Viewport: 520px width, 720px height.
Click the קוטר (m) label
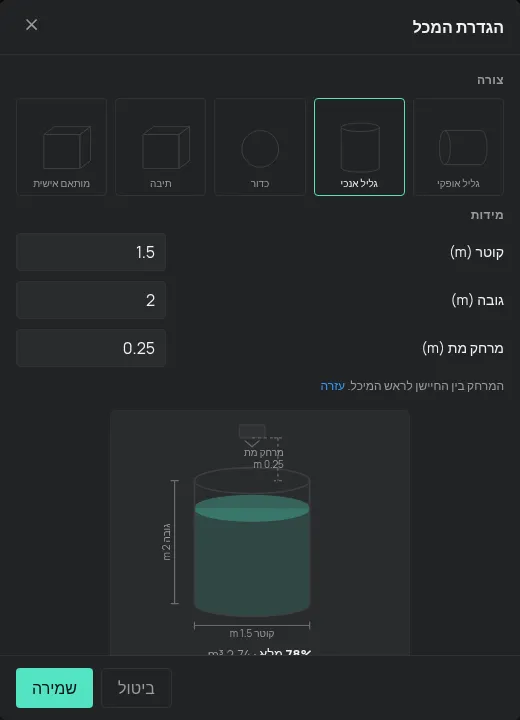point(477,252)
